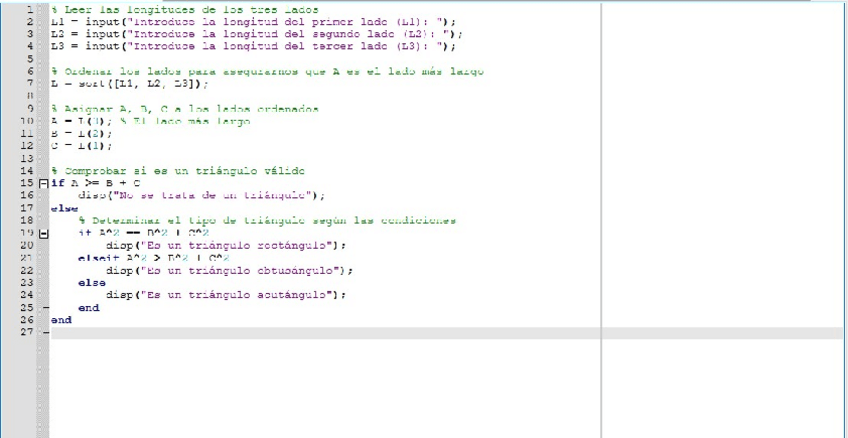Click line number 27 in the gutter
Viewport: 848px width, 438px height.
27,333
